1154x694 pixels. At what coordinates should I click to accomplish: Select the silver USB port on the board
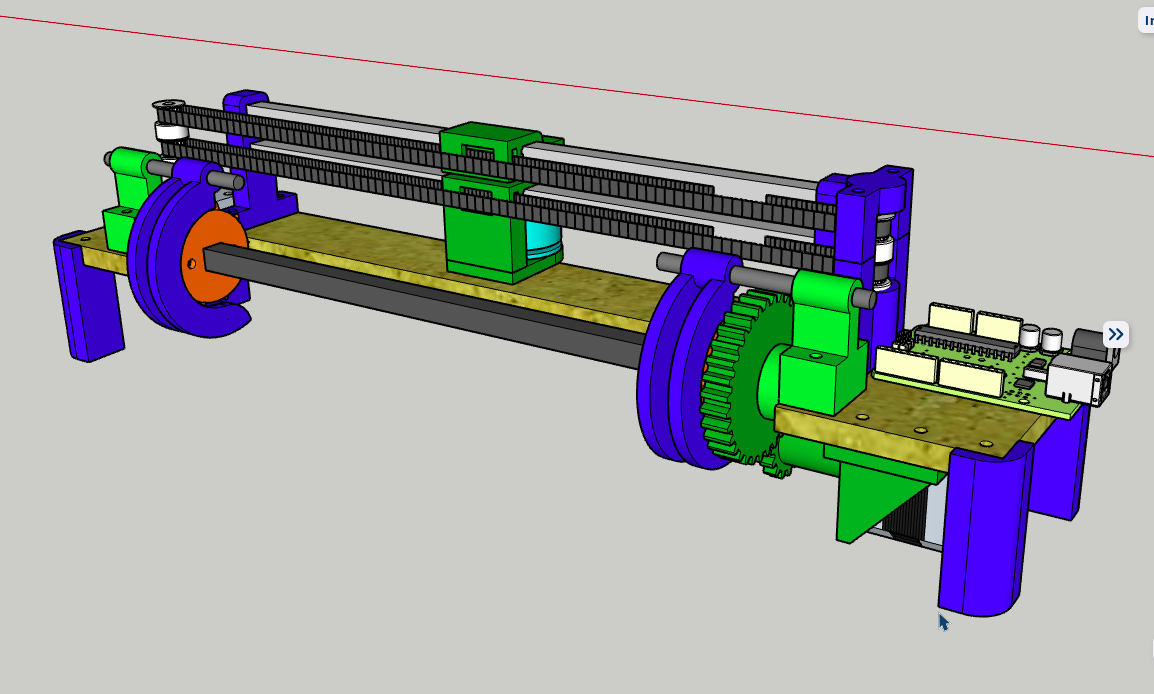(1075, 380)
